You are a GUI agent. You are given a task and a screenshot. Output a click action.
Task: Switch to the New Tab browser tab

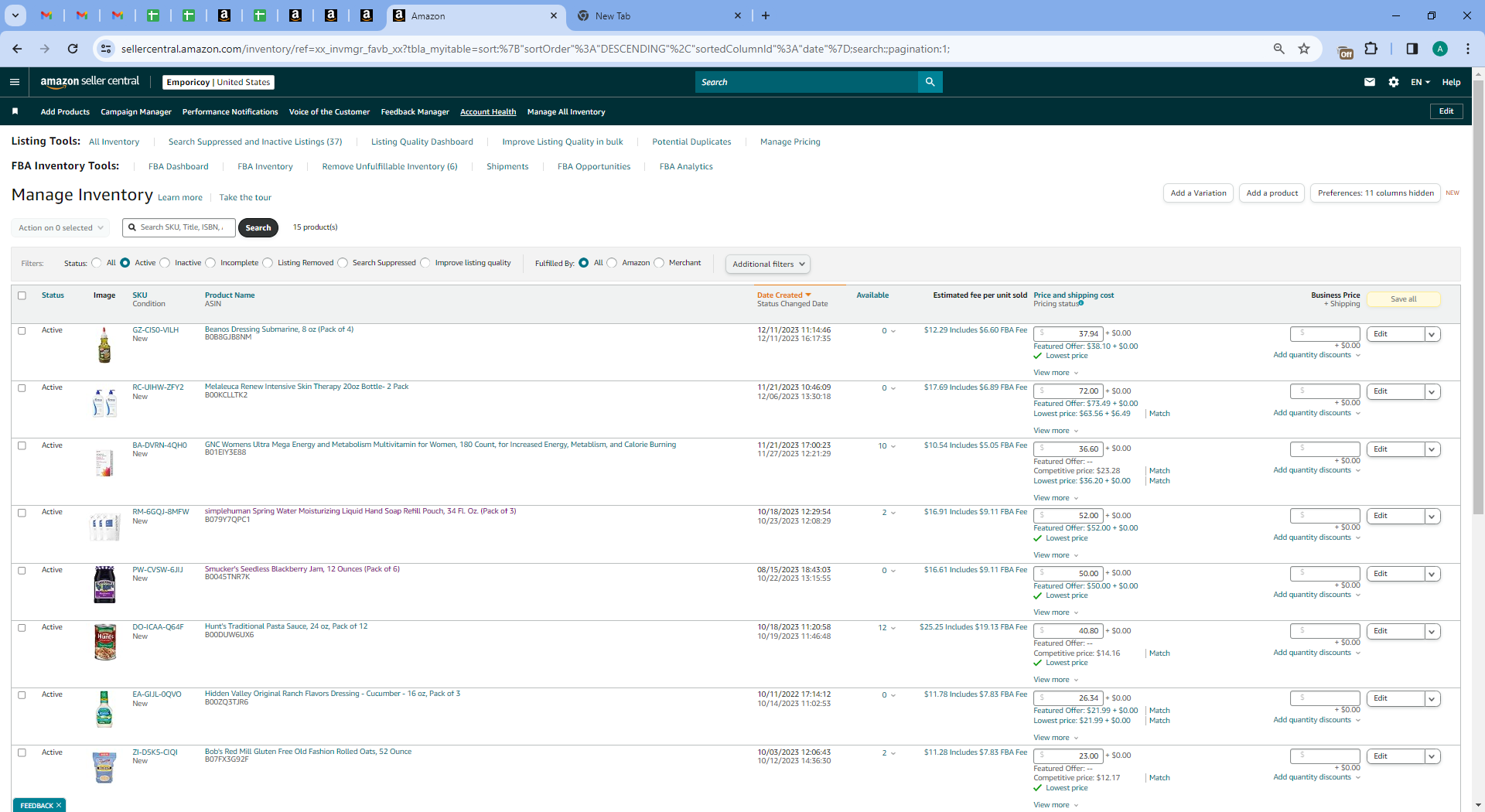[x=659, y=15]
